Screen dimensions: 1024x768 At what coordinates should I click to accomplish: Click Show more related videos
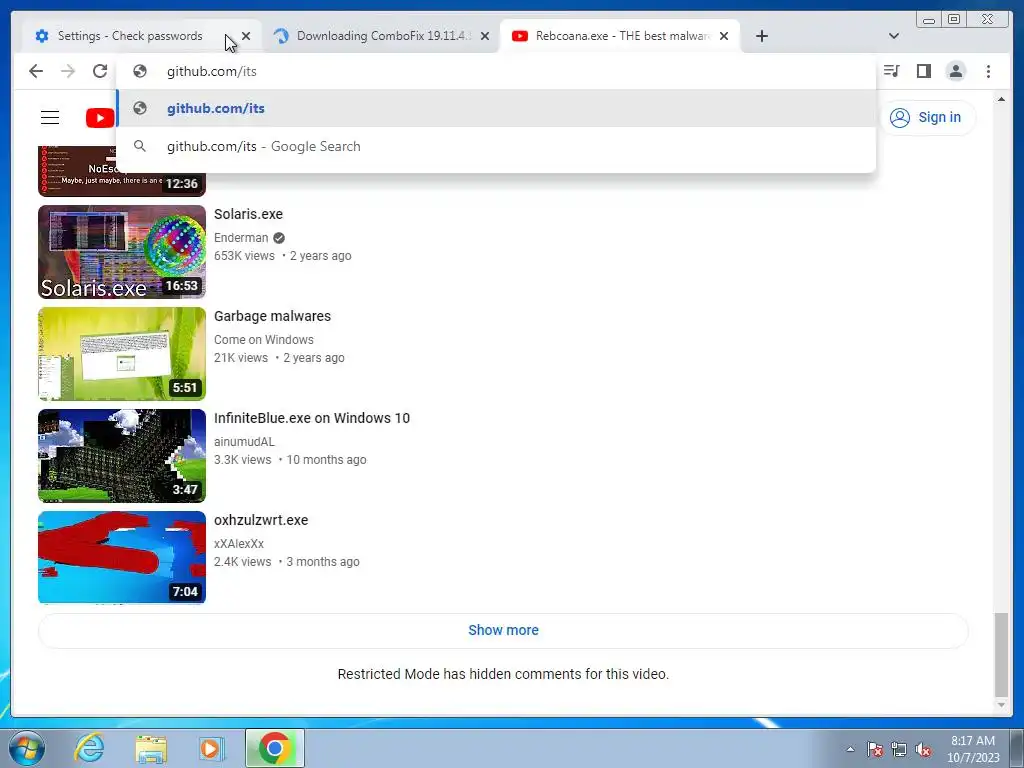(503, 630)
